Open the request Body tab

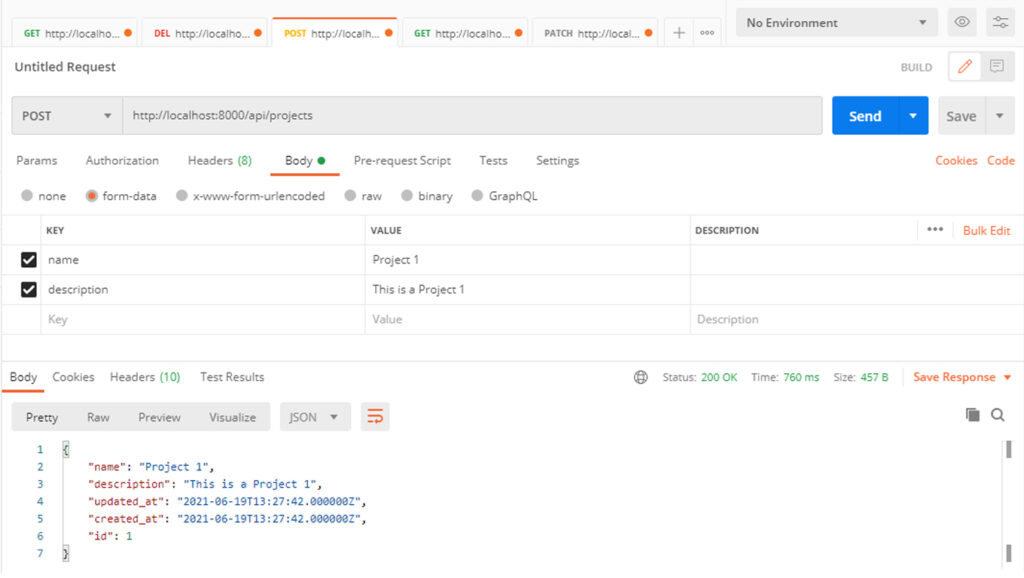[x=304, y=160]
